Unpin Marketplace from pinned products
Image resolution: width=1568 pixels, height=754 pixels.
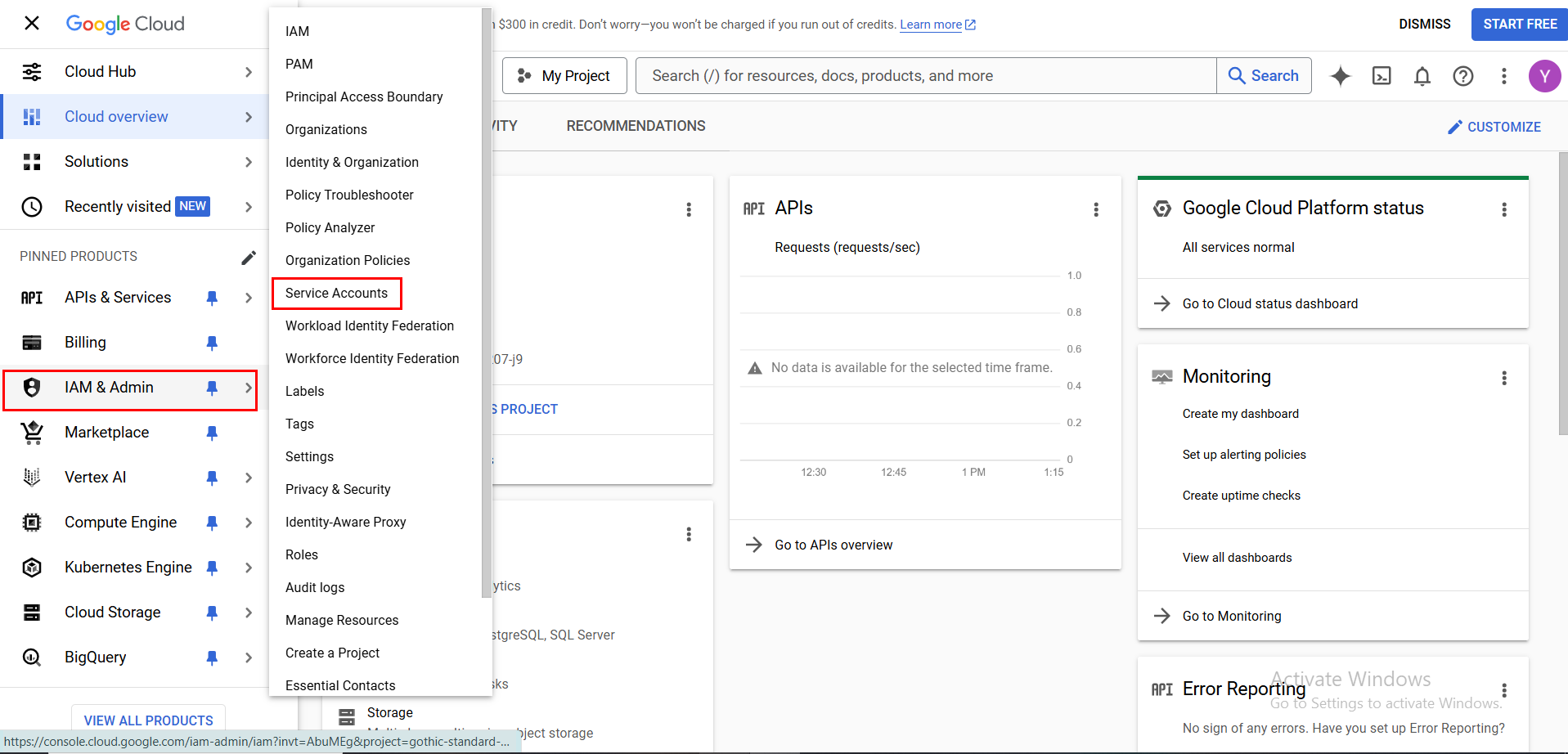coord(212,433)
